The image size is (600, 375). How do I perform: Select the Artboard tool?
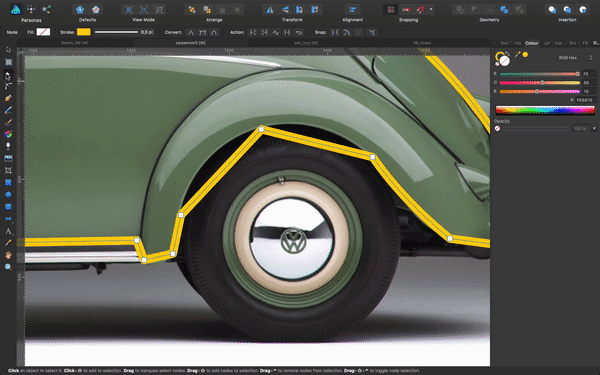pyautogui.click(x=8, y=62)
